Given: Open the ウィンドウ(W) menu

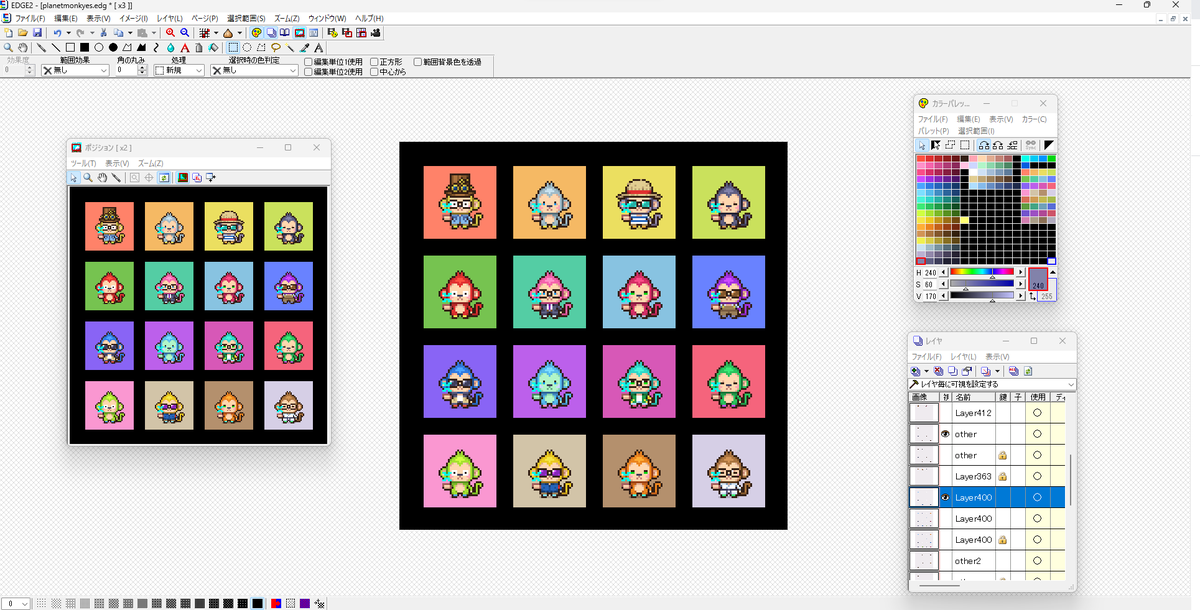Looking at the screenshot, I should point(327,18).
